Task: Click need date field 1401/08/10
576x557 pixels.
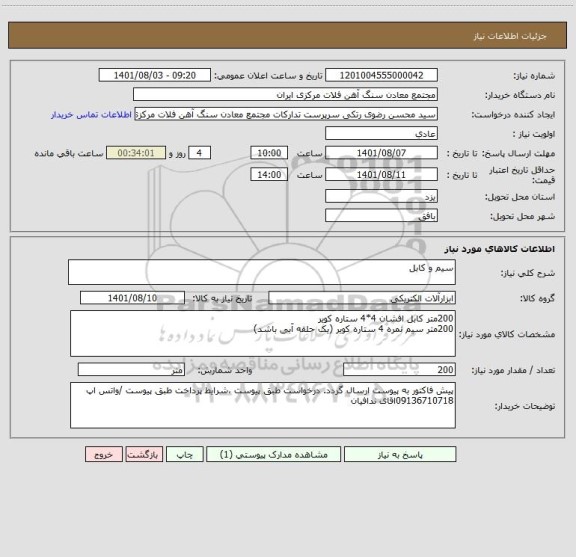Action: pyautogui.click(x=132, y=298)
